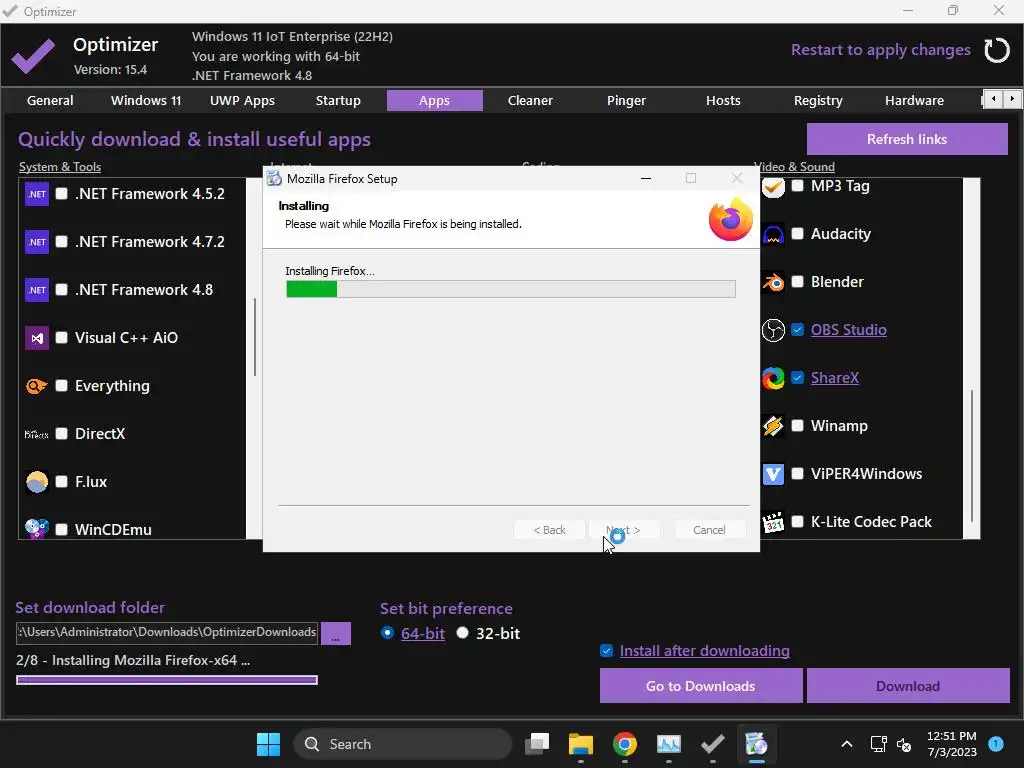Click the F.lux icon
Screen dimensions: 1024x768
coord(37,482)
